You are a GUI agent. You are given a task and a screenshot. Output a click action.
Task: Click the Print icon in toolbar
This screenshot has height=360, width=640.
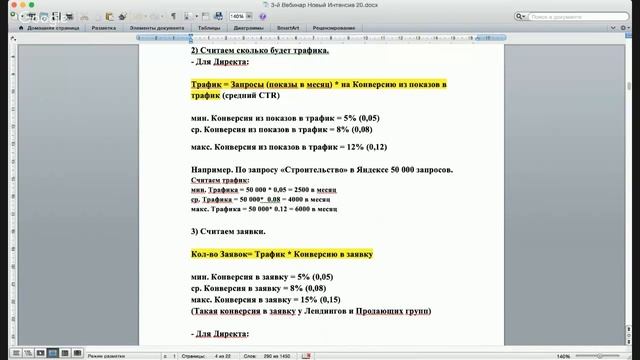coord(69,16)
